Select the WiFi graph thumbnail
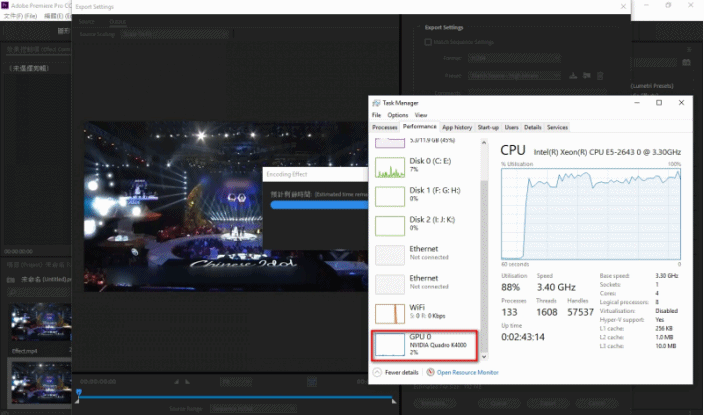Screen dimensions: 704x415 [390, 313]
